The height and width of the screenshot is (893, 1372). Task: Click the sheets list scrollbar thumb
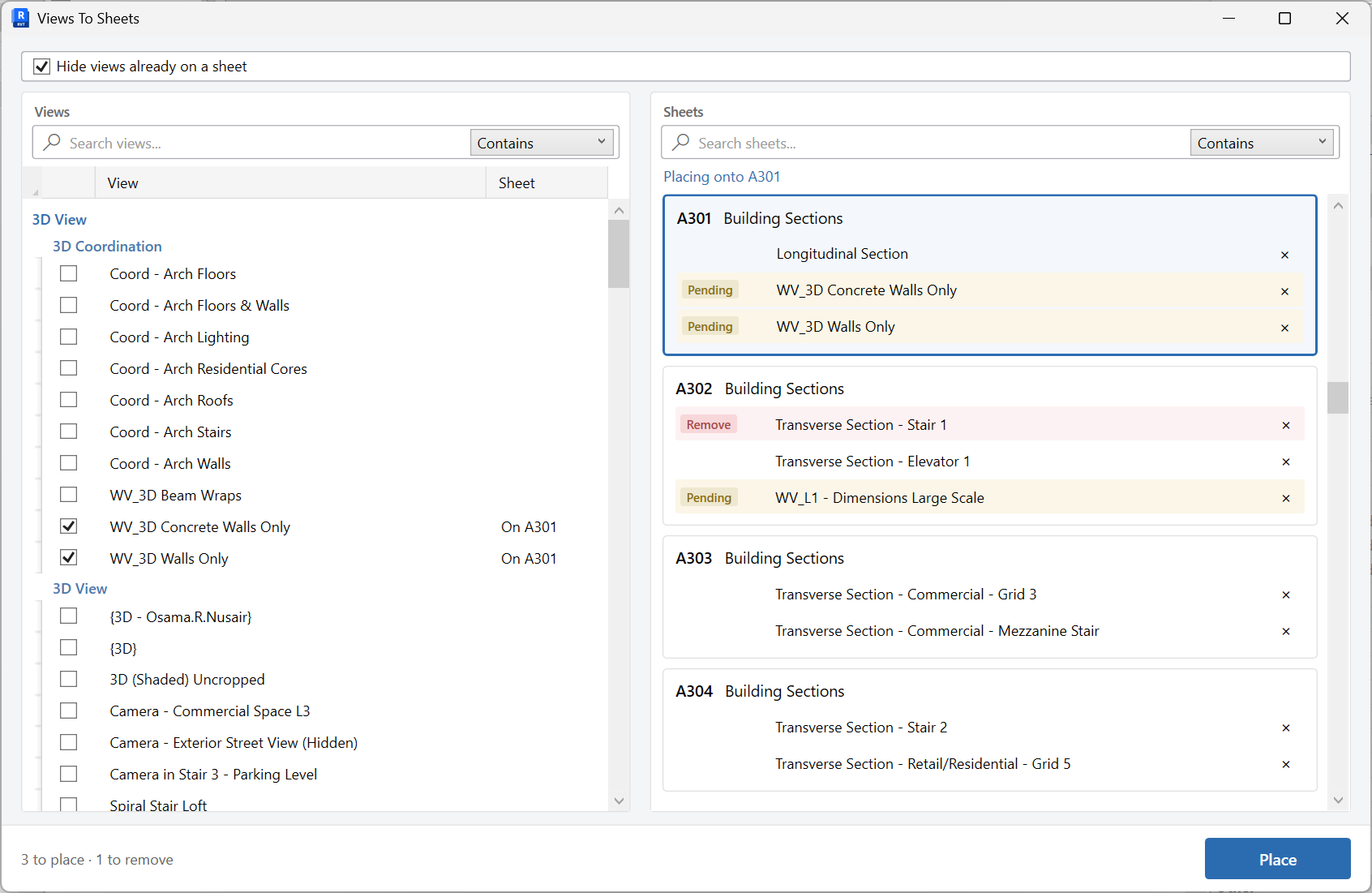click(1338, 398)
